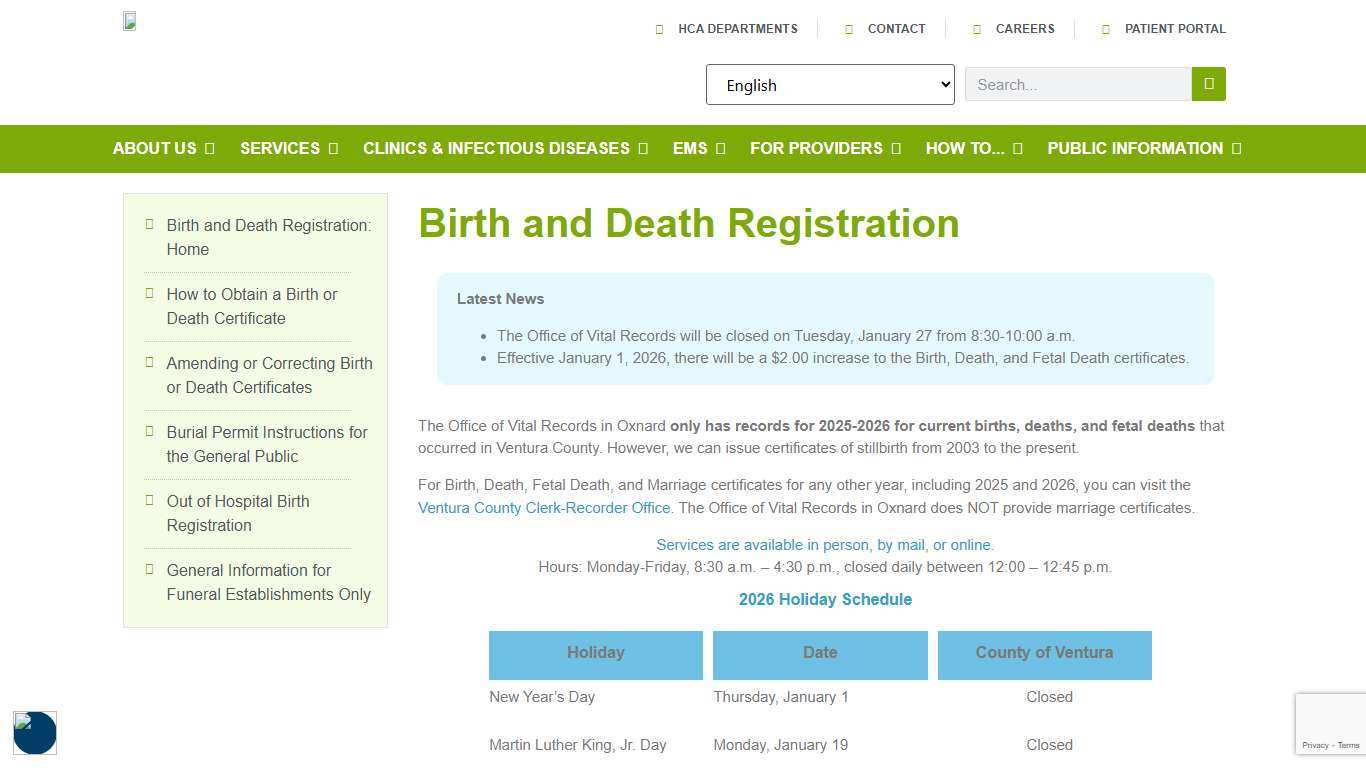This screenshot has width=1366, height=768.
Task: Click the HCA Departments icon
Action: click(x=660, y=28)
